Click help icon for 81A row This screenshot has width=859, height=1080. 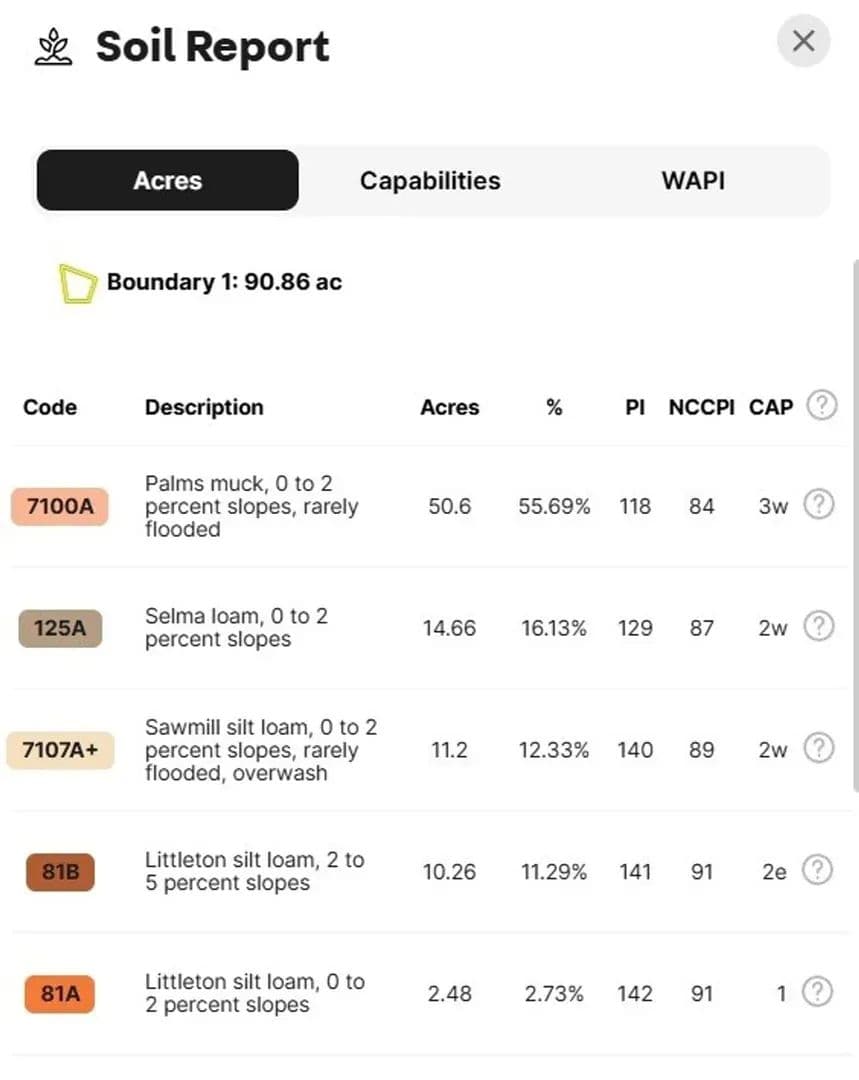pos(818,992)
